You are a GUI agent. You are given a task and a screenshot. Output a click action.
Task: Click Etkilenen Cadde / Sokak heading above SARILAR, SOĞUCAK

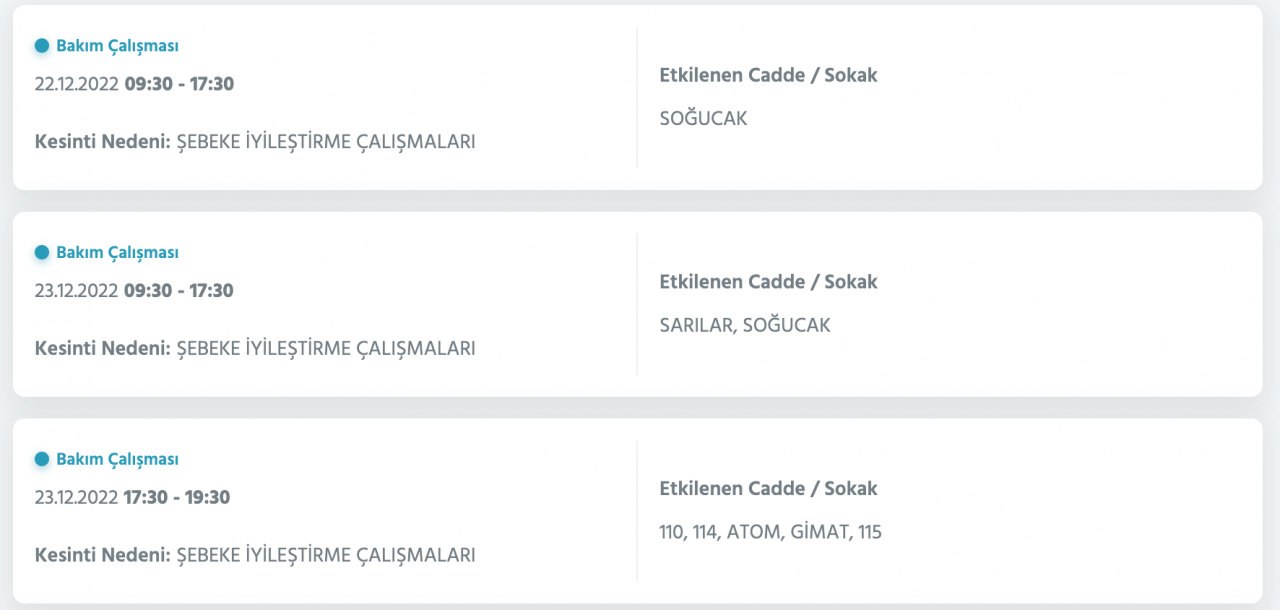tap(768, 282)
